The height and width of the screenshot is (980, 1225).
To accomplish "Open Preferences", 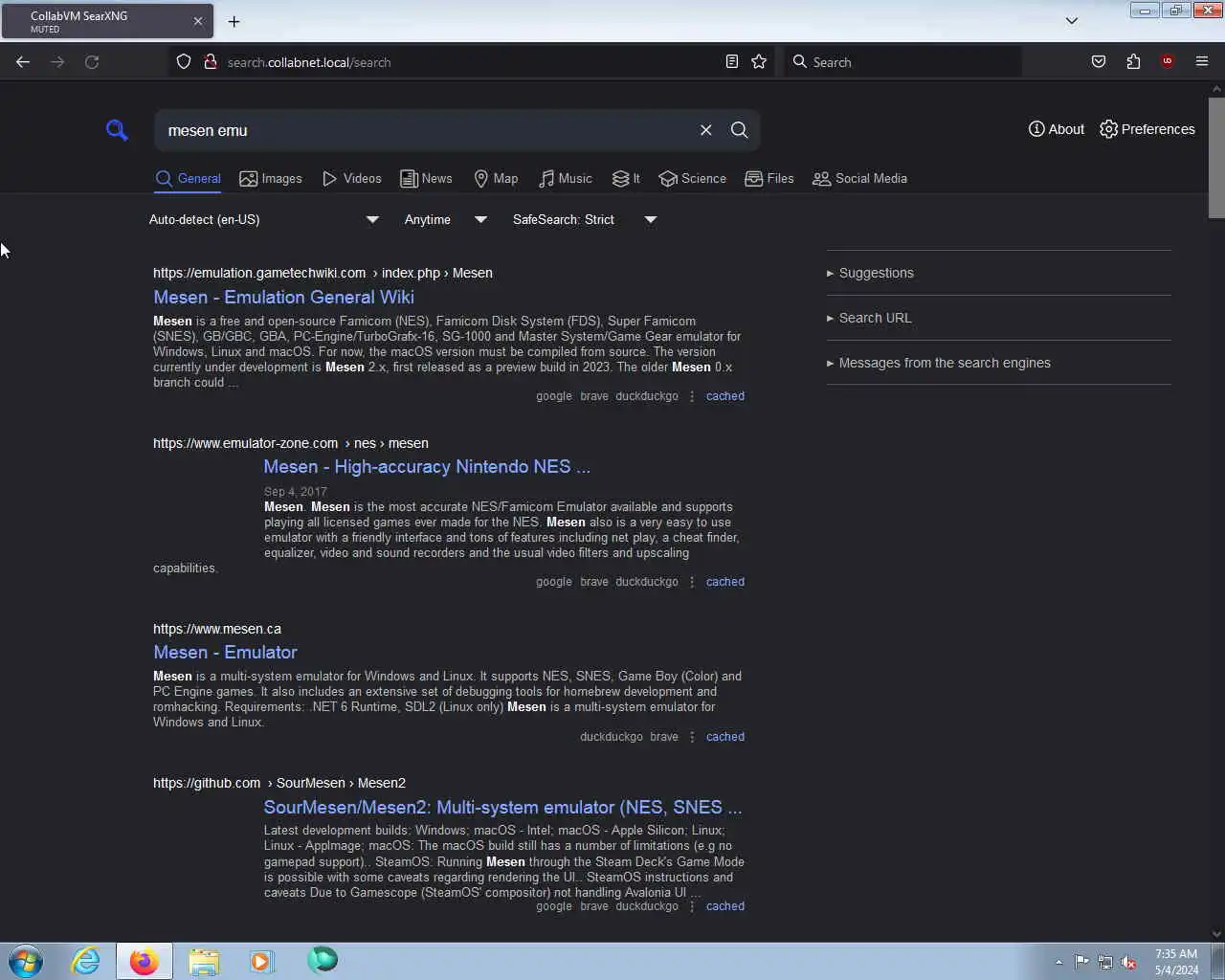I will click(x=1147, y=129).
